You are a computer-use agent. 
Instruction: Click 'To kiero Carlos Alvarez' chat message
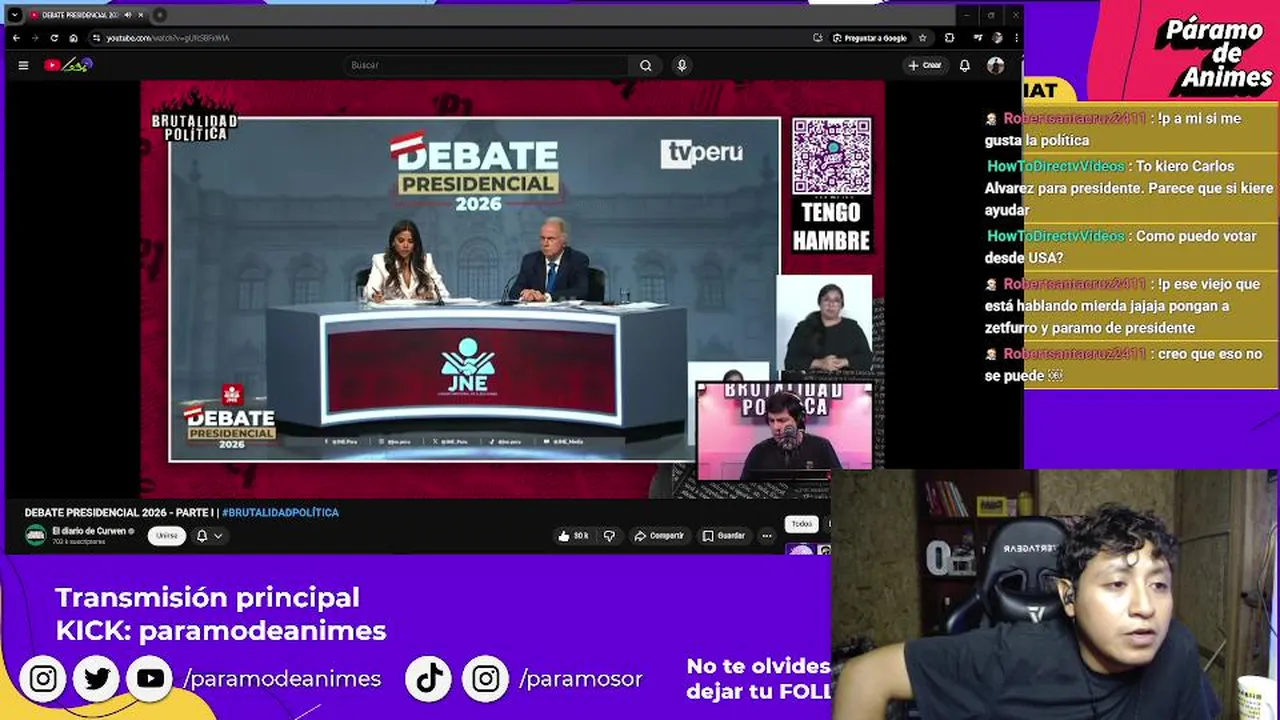click(x=1127, y=188)
